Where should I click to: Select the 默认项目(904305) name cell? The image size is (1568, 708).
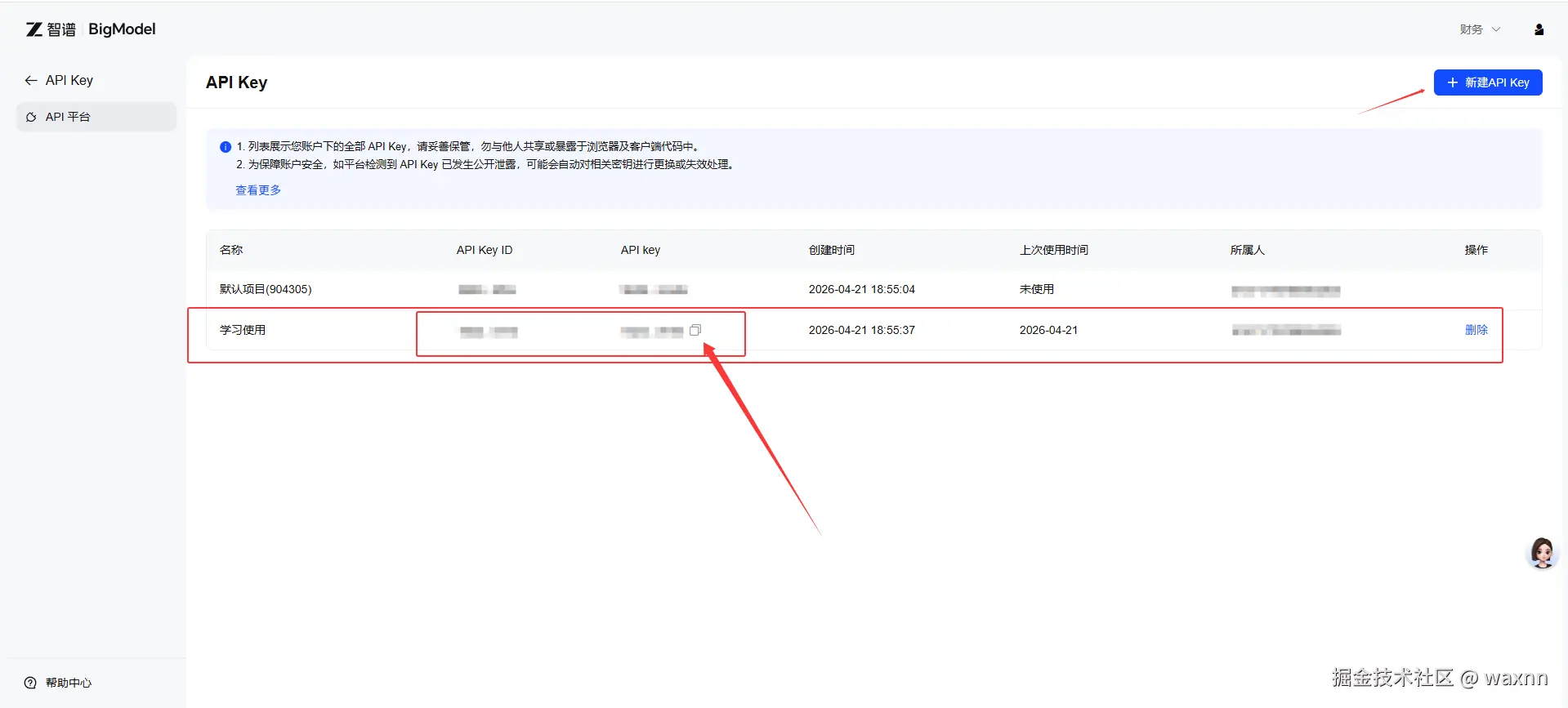tap(266, 289)
